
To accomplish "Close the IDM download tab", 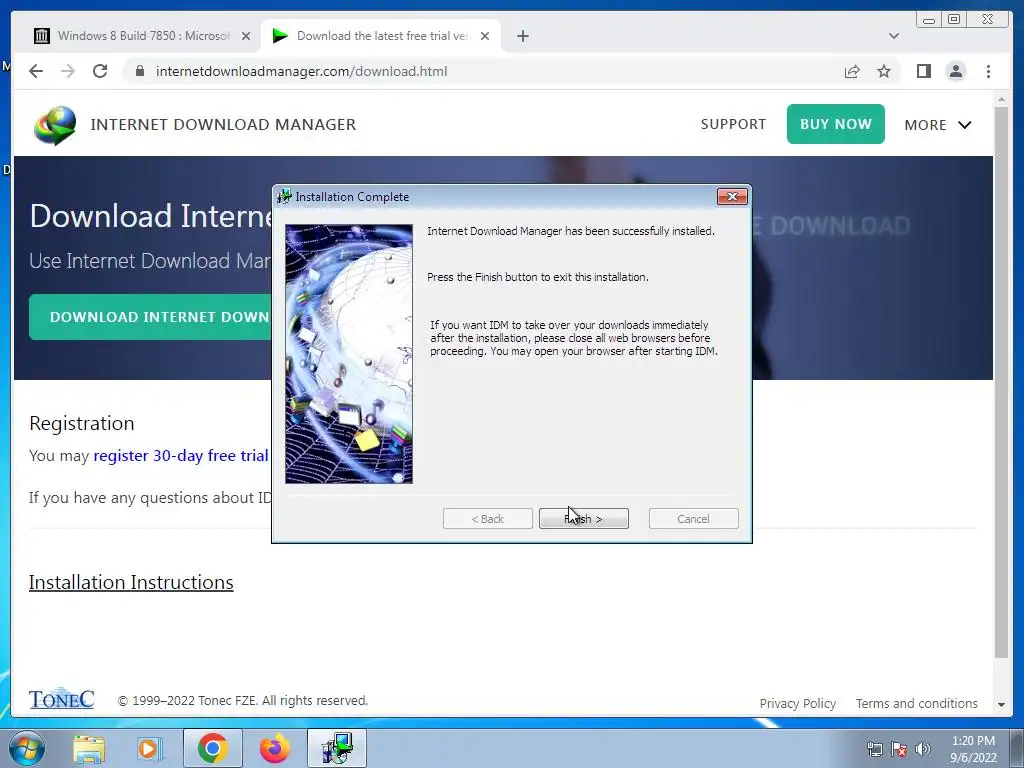I will 485,36.
